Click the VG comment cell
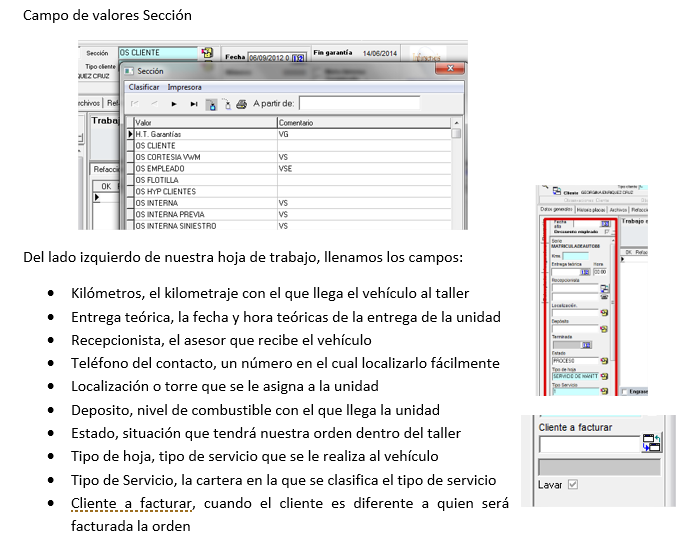The image size is (690, 539). coord(364,134)
